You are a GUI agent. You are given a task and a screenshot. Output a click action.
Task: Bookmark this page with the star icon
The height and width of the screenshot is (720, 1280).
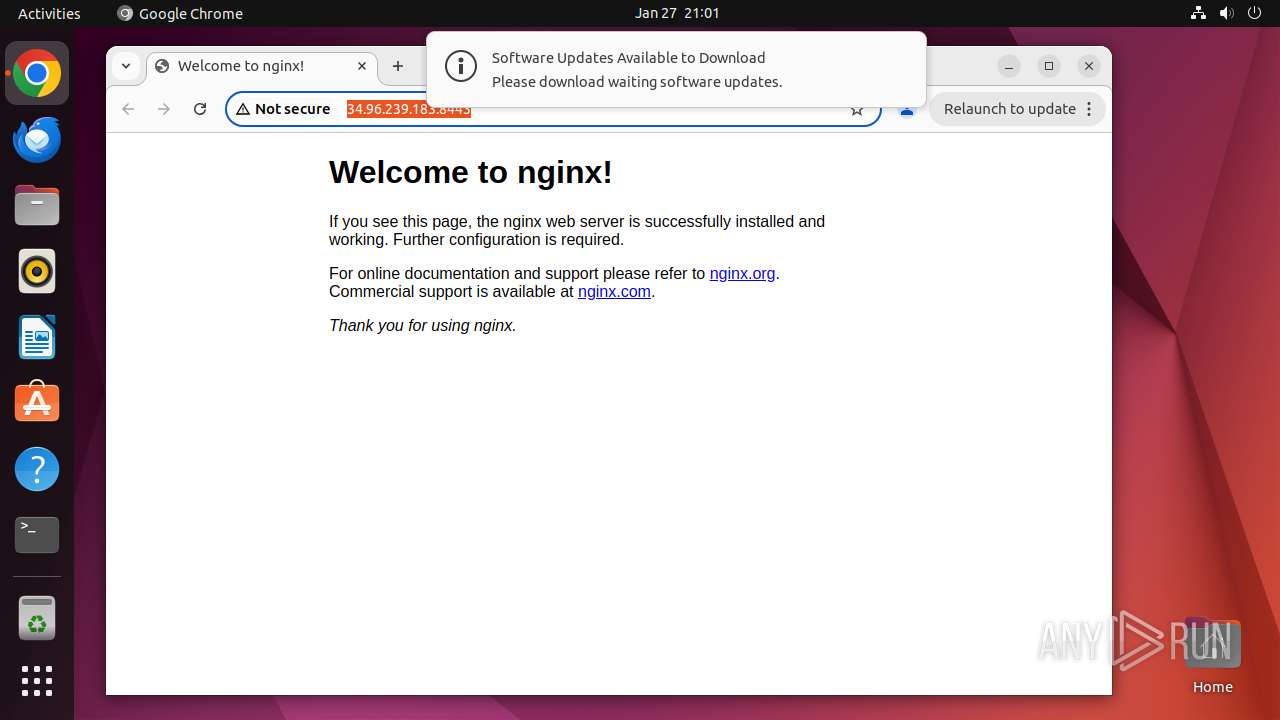[857, 110]
